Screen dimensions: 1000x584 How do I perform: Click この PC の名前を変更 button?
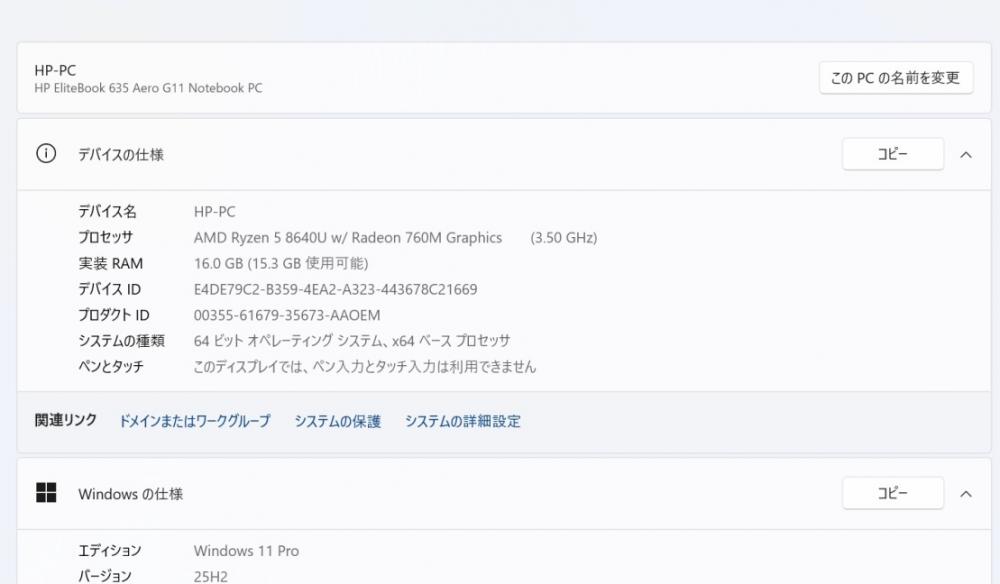[x=896, y=78]
